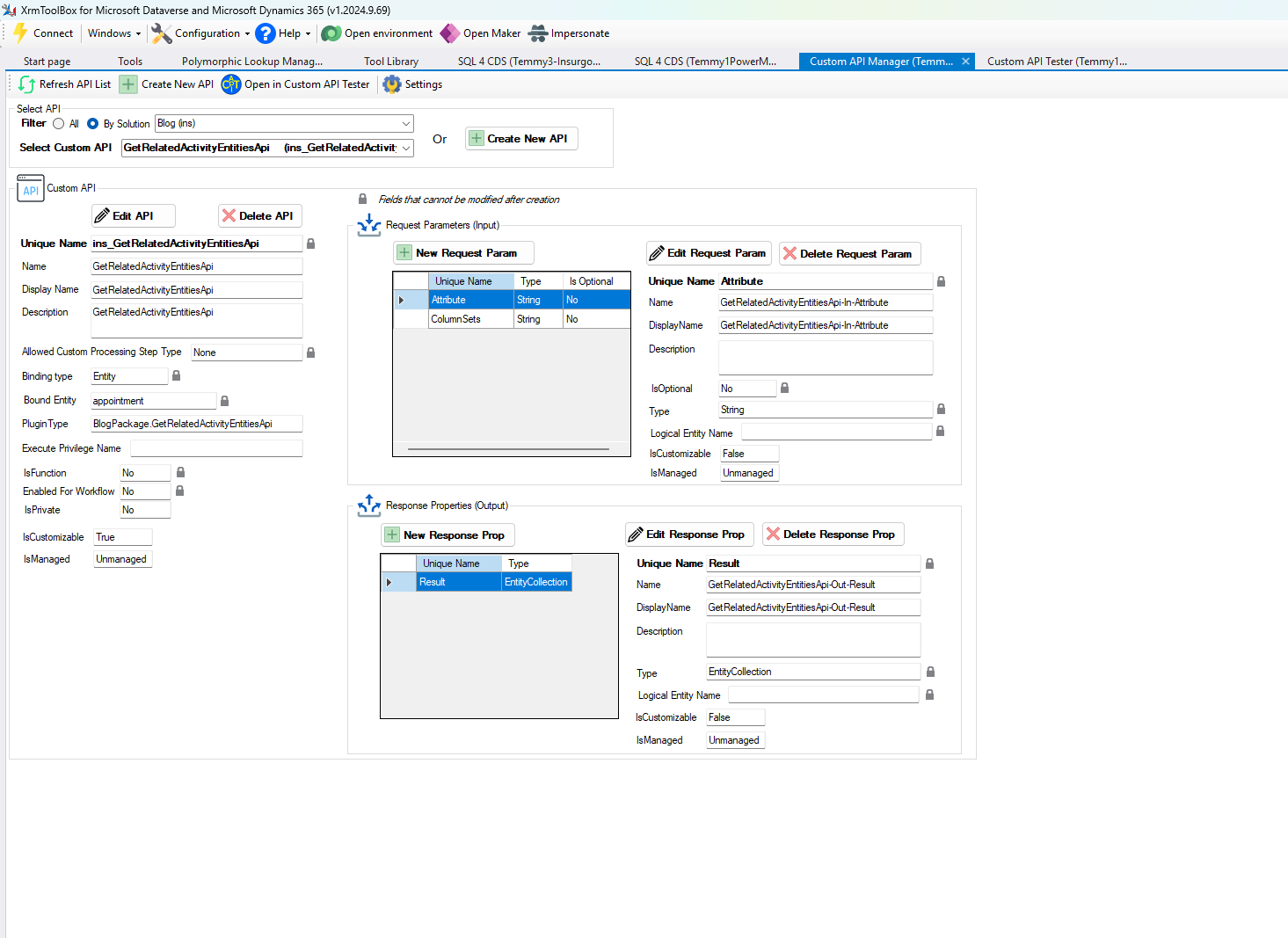Switch to the Start page tab
The image size is (1288, 938).
coord(47,62)
